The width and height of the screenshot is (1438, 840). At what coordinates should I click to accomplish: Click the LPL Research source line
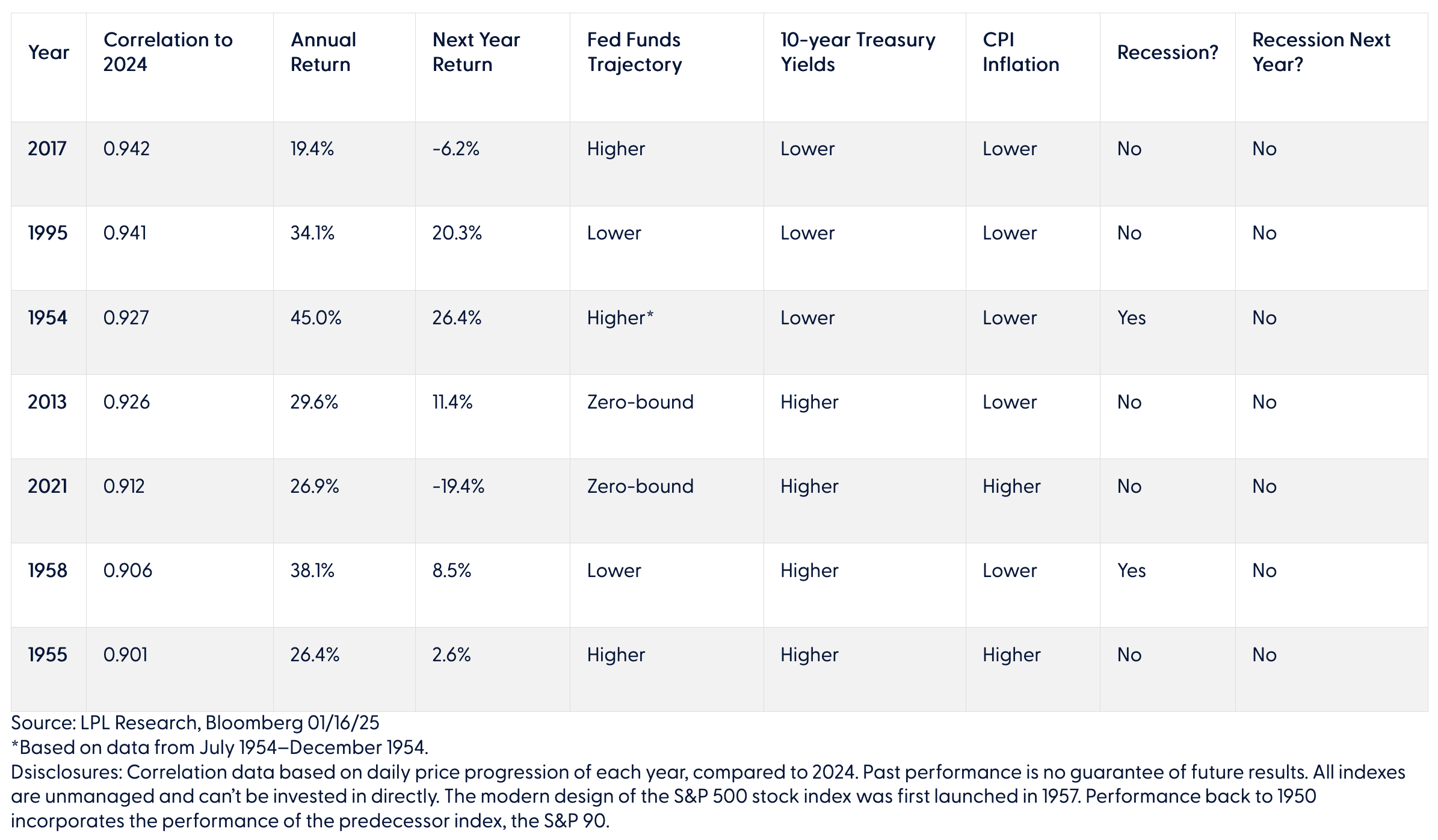coord(195,723)
